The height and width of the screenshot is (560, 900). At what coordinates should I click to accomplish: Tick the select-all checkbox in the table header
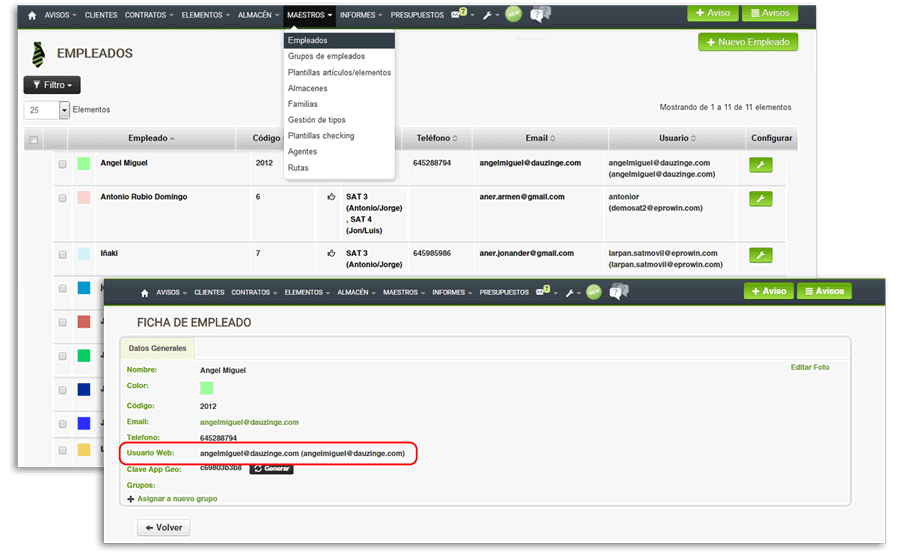[x=34, y=140]
